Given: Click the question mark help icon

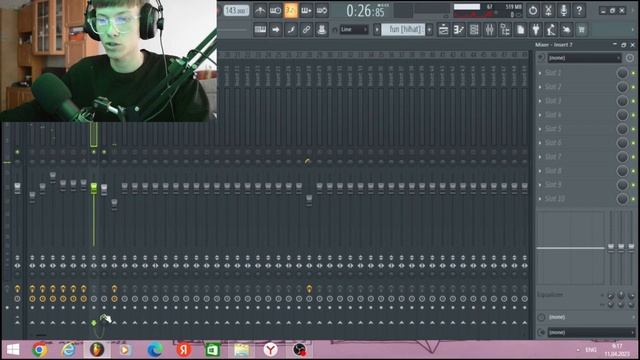Looking at the screenshot, I should click(579, 11).
